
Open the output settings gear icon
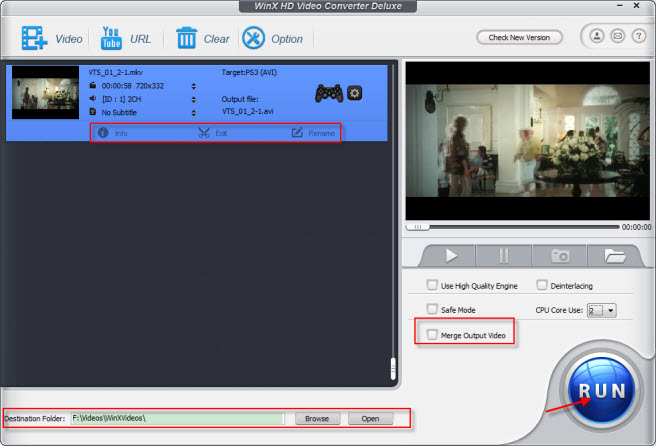click(x=355, y=93)
